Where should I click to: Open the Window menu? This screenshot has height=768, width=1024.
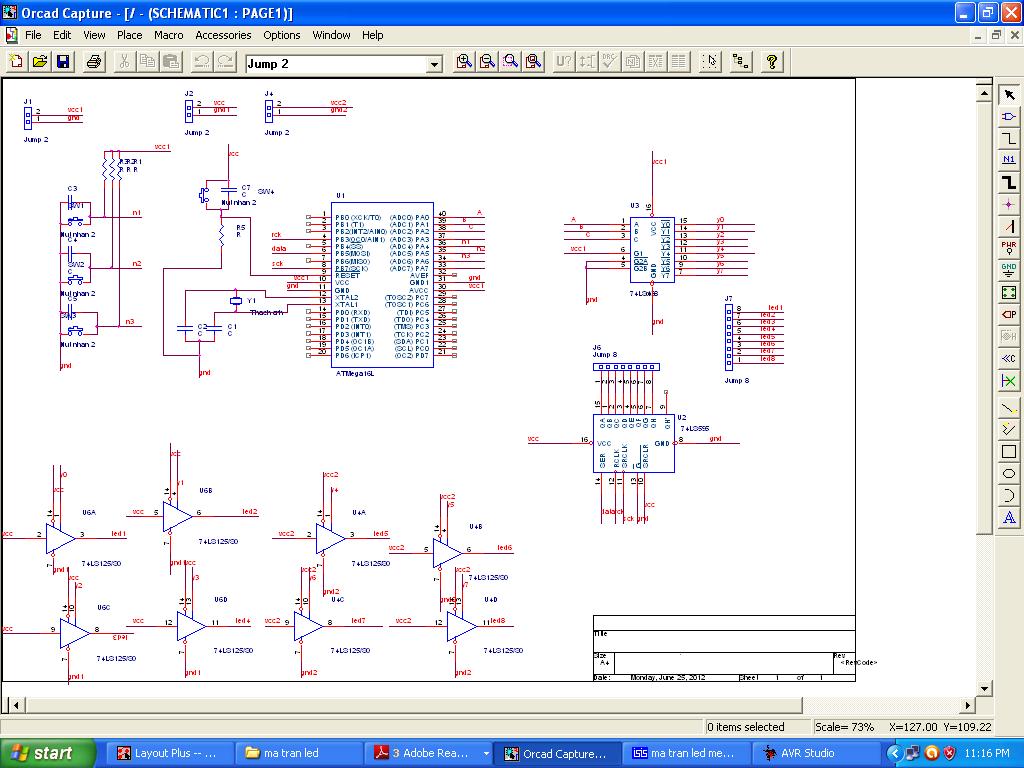pyautogui.click(x=331, y=35)
